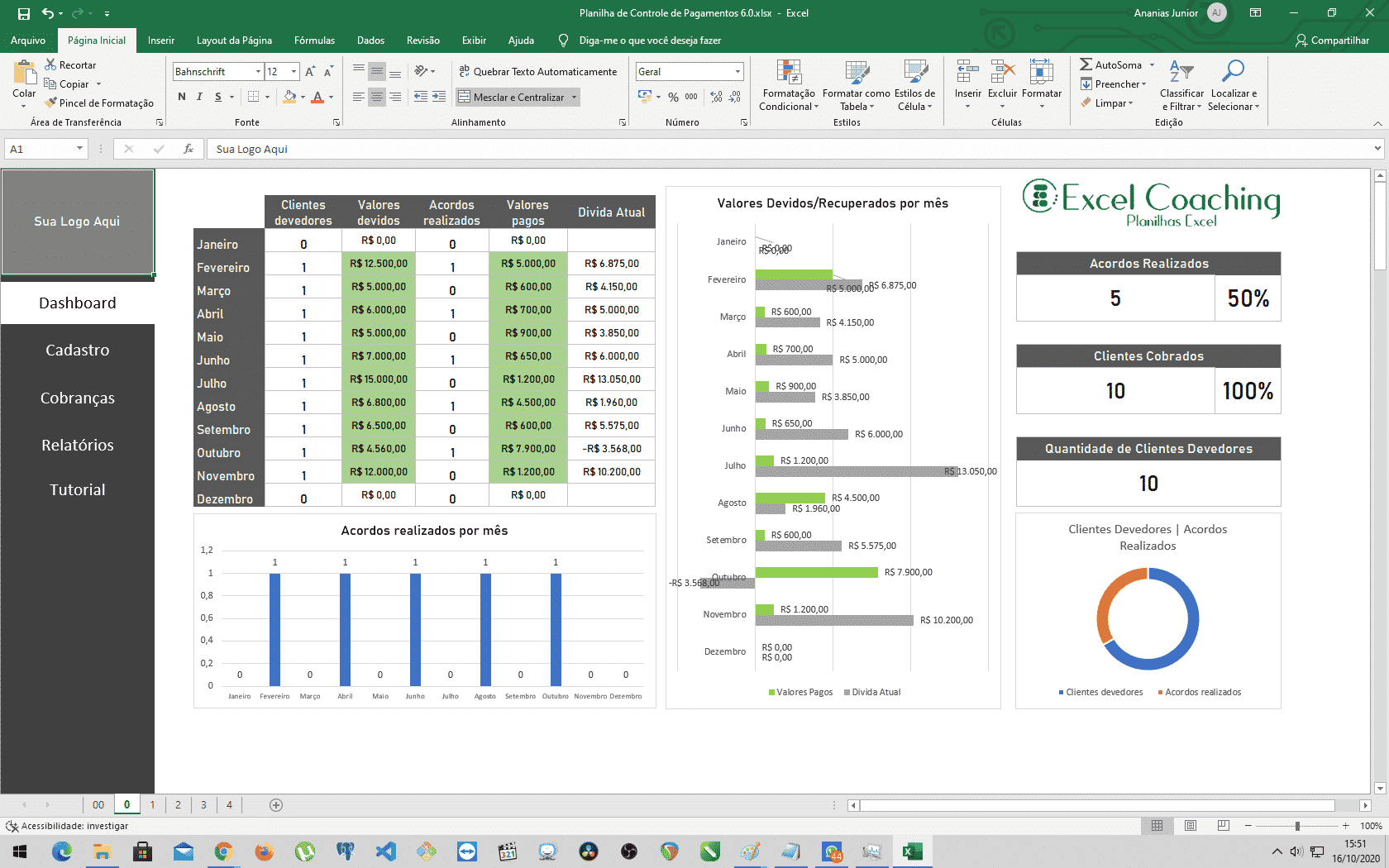
Task: Open Formatação Condicional
Action: [x=789, y=85]
